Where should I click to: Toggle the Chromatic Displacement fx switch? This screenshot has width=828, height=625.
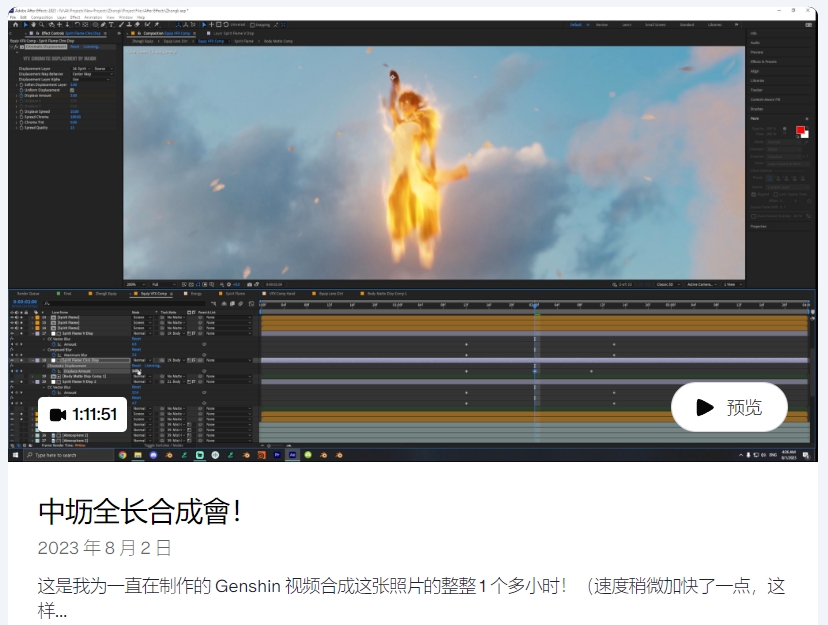[x=16, y=47]
